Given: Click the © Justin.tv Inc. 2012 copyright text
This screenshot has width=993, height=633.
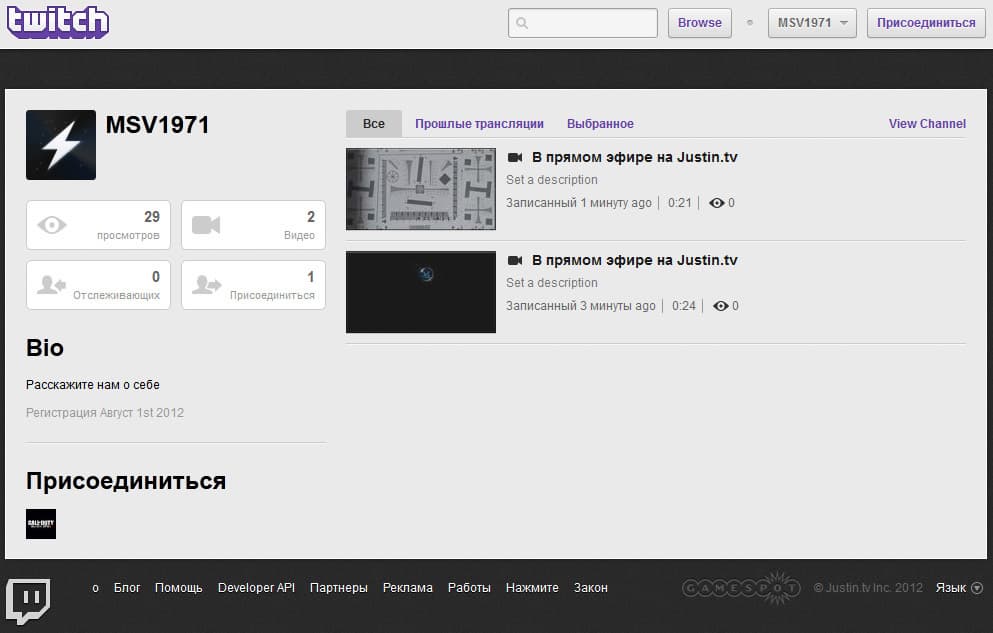Looking at the screenshot, I should click(x=868, y=588).
